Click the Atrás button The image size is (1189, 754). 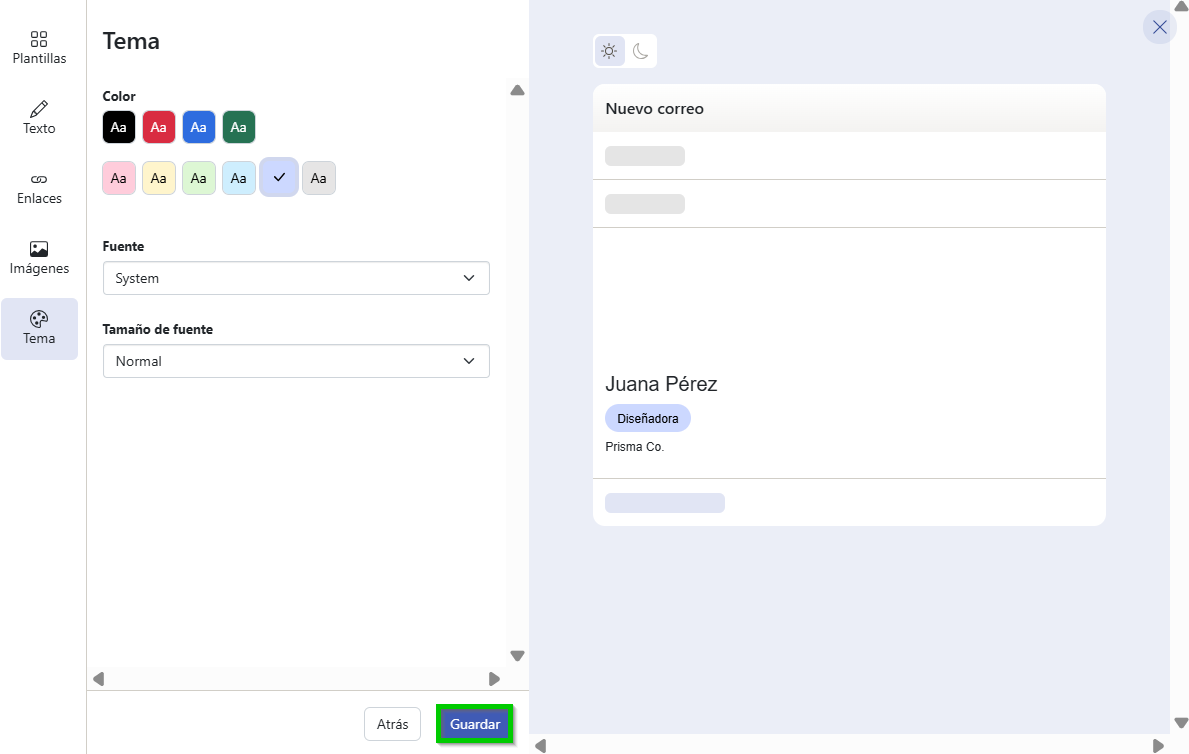pyautogui.click(x=392, y=724)
